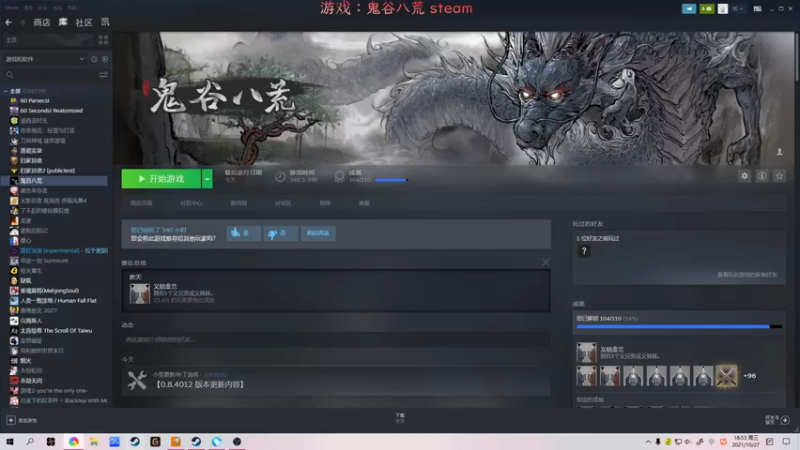Click the thumbs-down 否 button
This screenshot has width=800, height=450.
click(281, 233)
